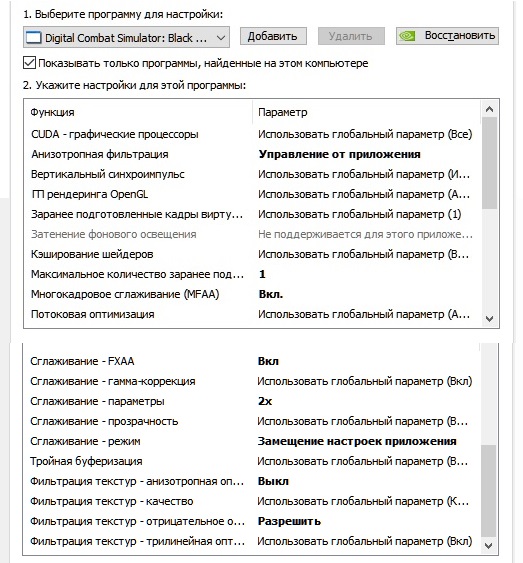Image resolution: width=523 pixels, height=563 pixels.
Task: Click the greyed-out Удалить button
Action: point(351,36)
